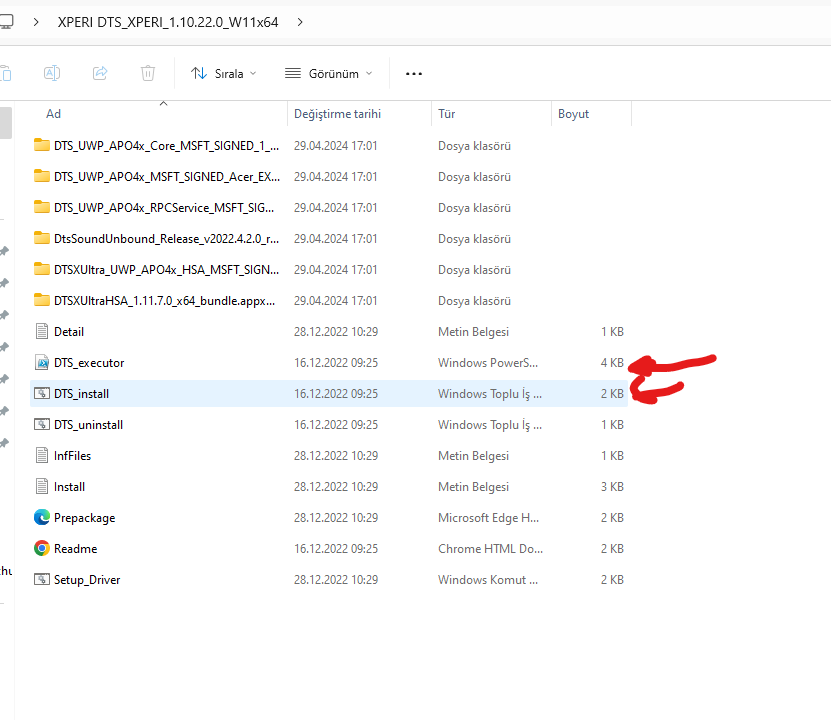Open the Görünüm view dropdown
831x720 pixels.
329,74
